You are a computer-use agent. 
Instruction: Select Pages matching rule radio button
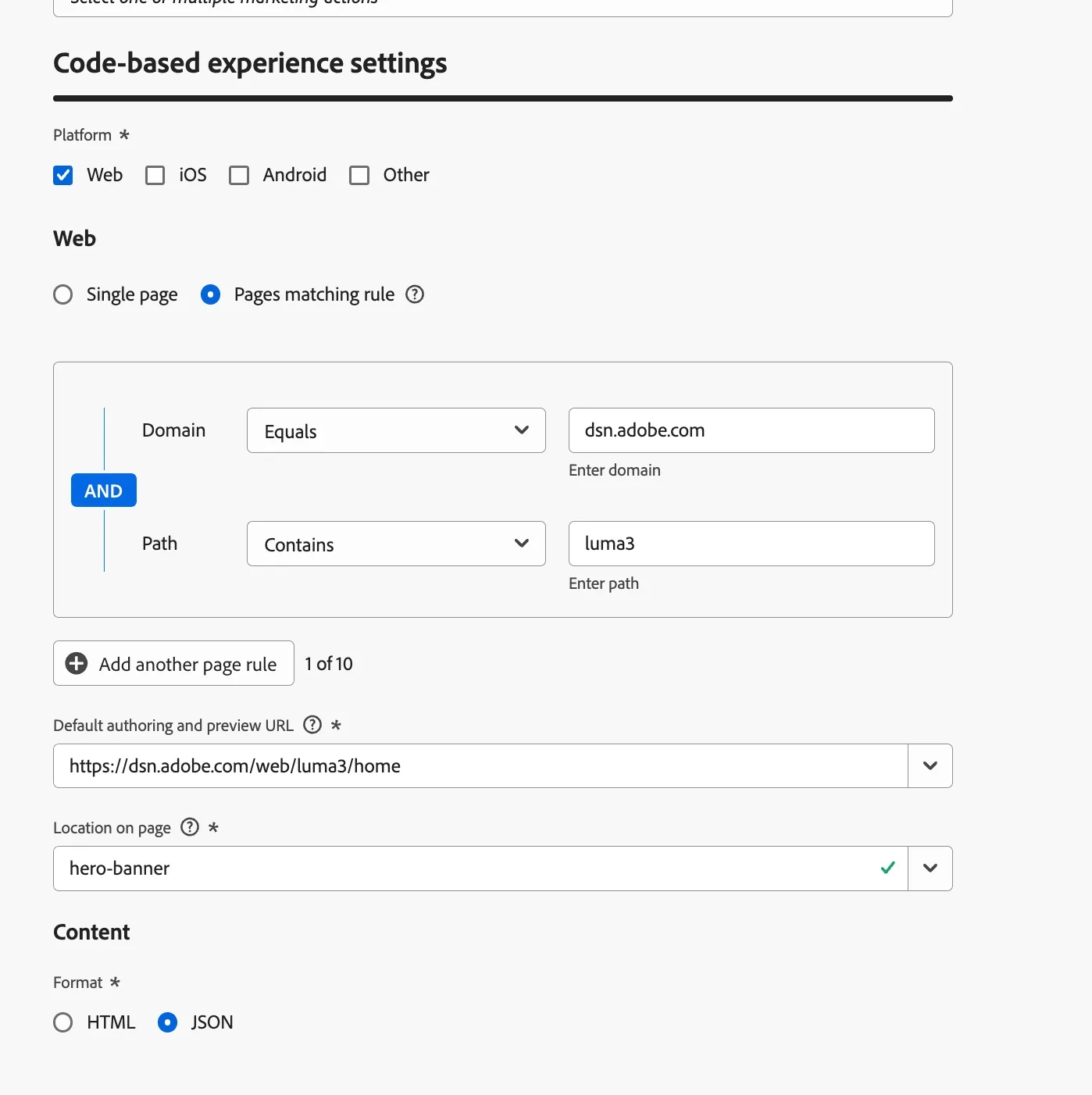211,294
